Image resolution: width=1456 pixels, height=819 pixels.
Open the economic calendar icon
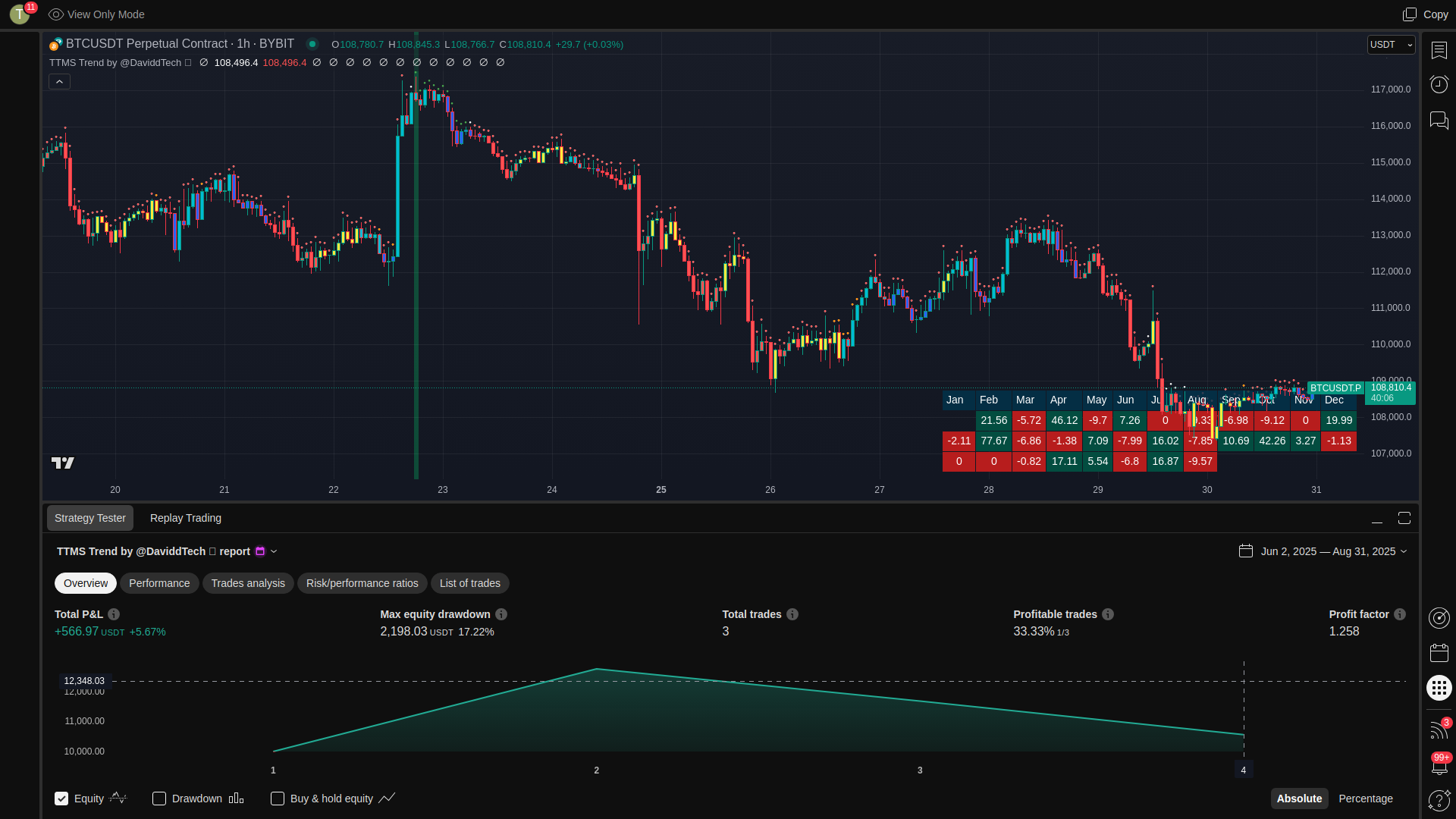click(x=1439, y=653)
